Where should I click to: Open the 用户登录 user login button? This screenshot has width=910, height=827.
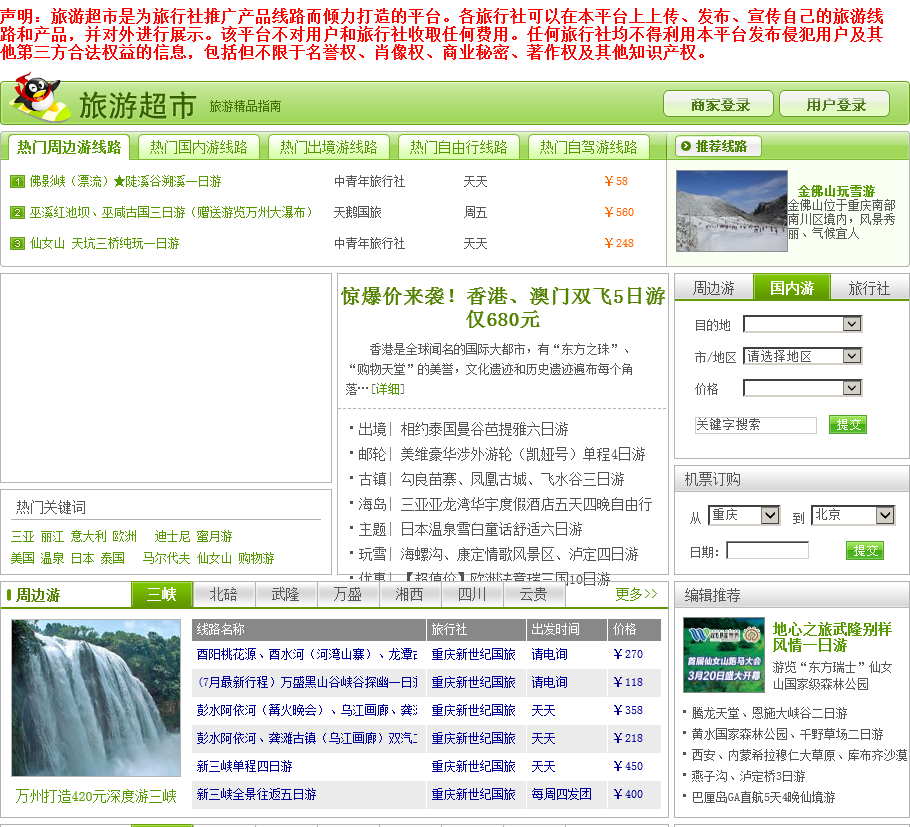[835, 104]
